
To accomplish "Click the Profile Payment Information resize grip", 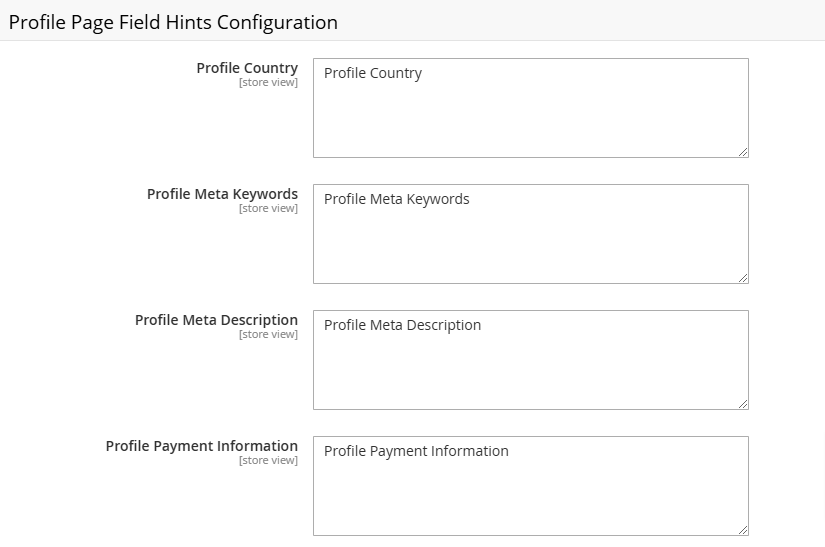I will tap(743, 530).
